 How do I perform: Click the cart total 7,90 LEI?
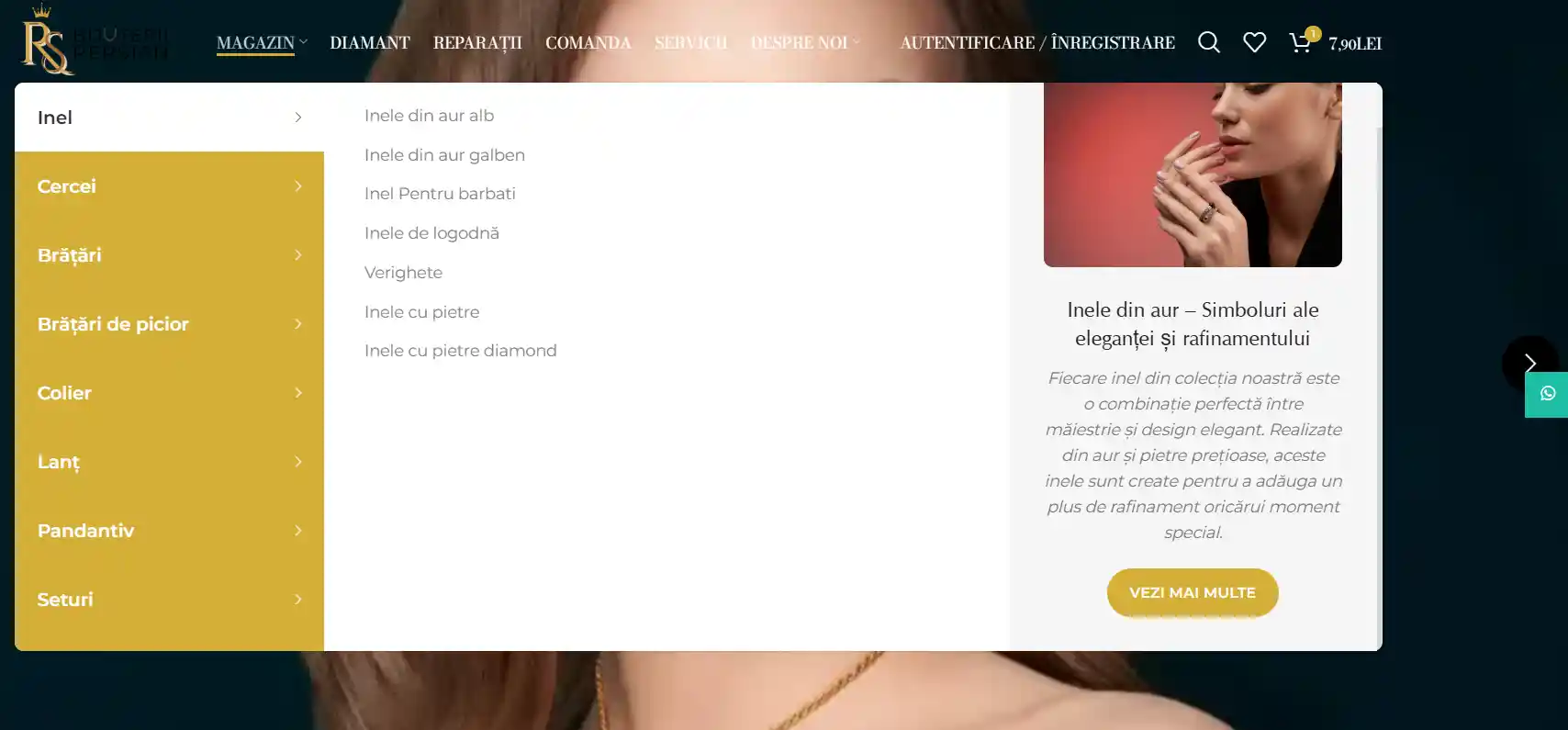(1355, 43)
